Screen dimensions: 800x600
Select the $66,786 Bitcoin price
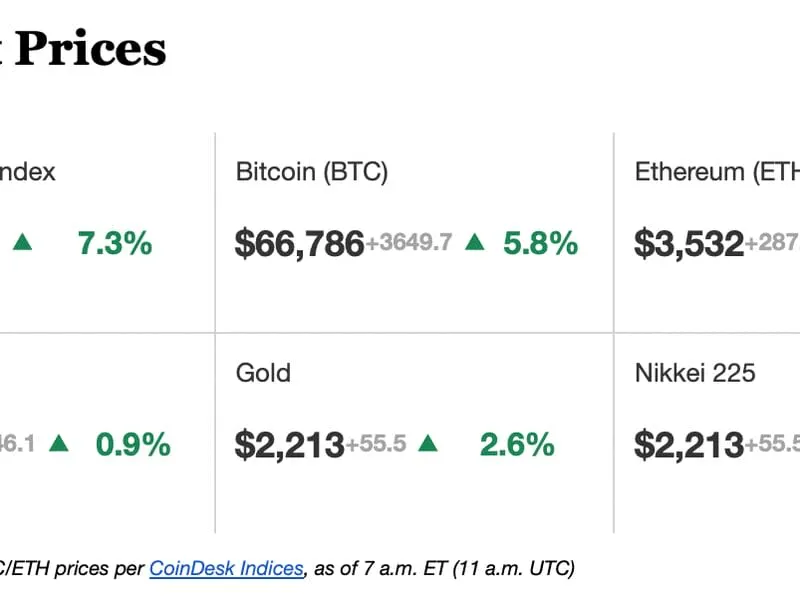click(299, 243)
